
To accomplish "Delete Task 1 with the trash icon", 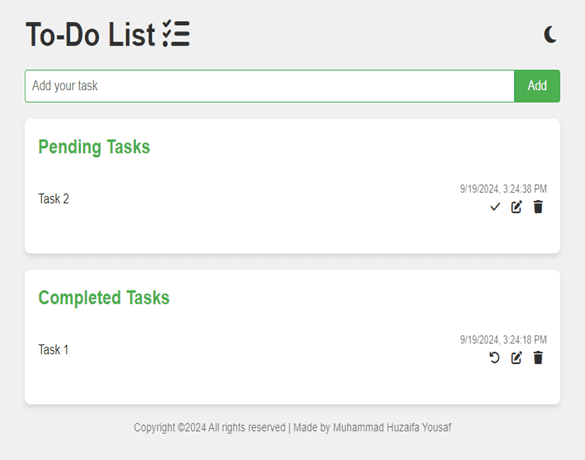I will (538, 357).
